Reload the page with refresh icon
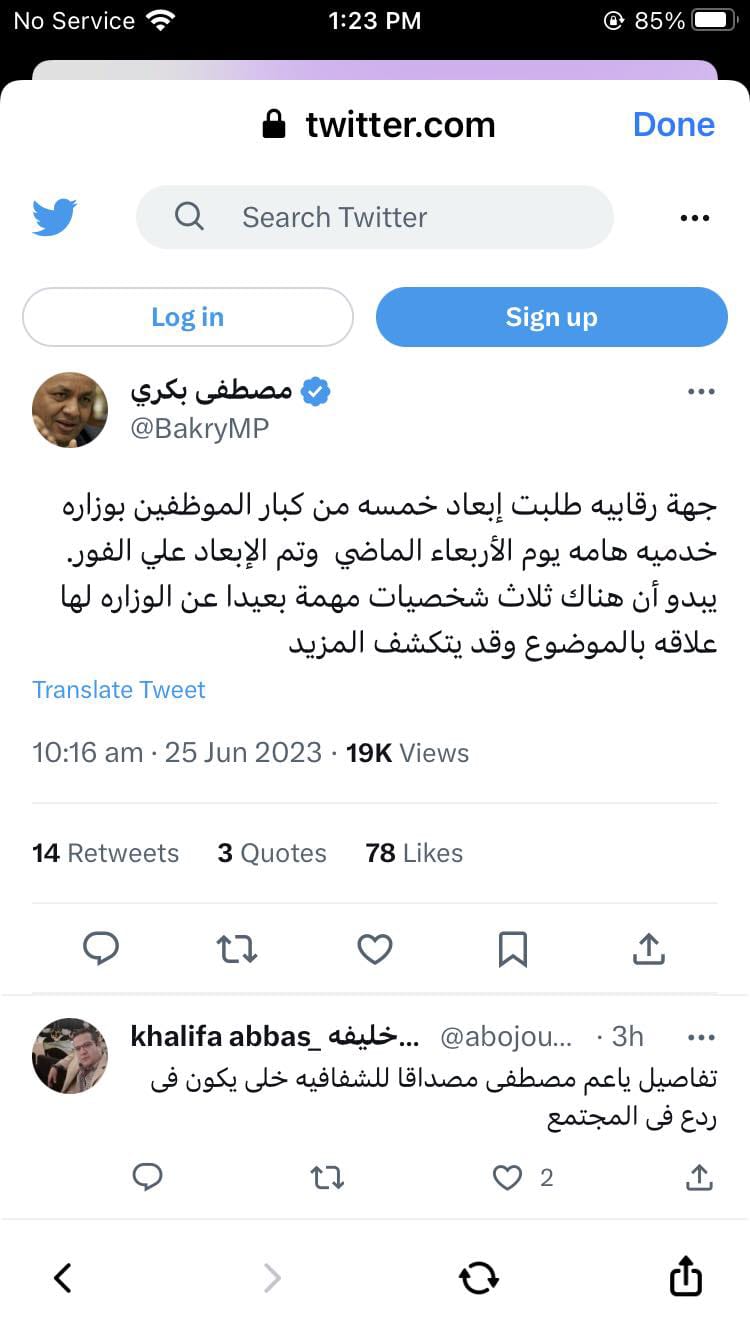Screen dimensions: 750x1334 [478, 1277]
